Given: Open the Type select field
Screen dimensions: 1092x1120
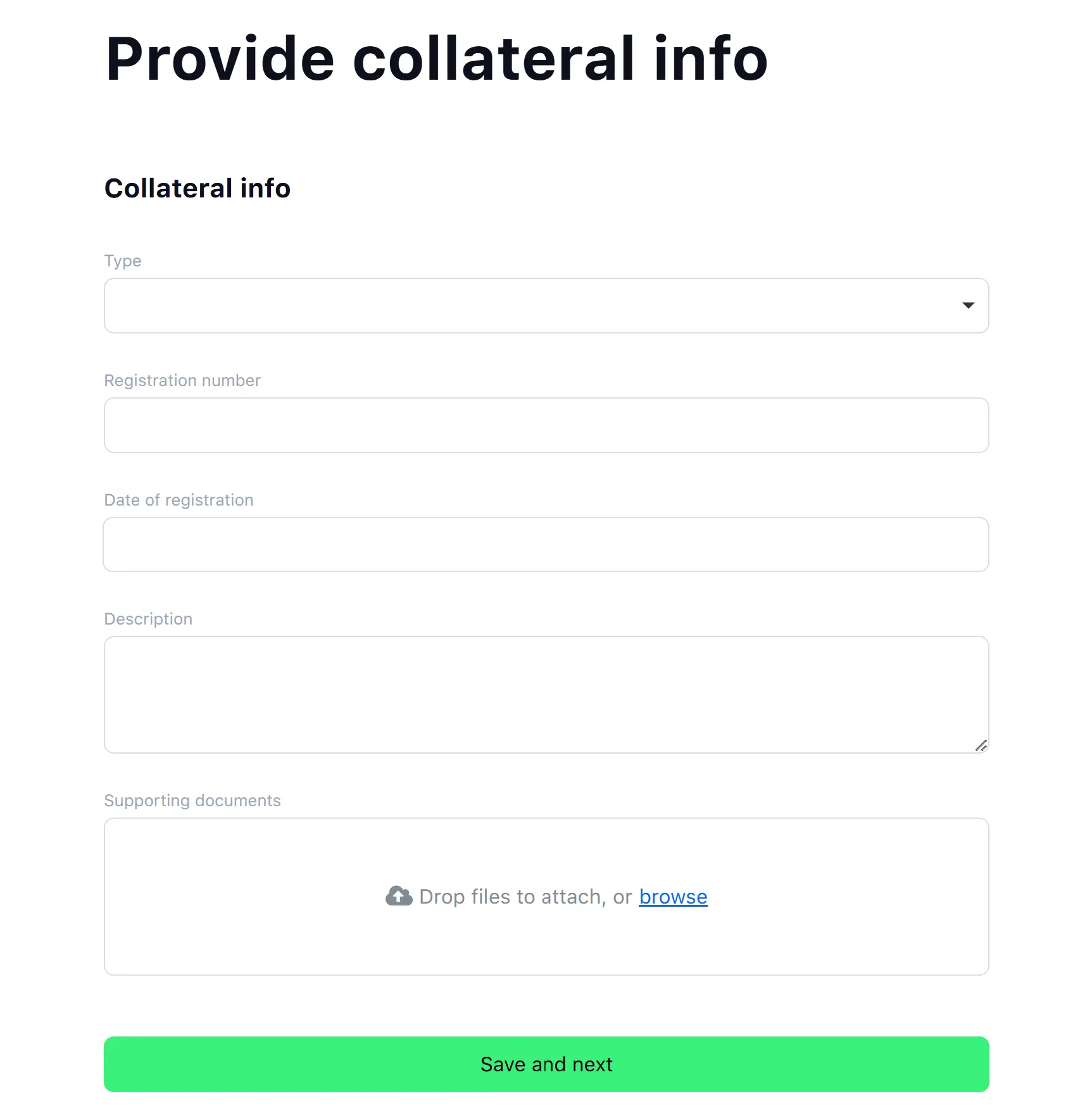Looking at the screenshot, I should click(x=546, y=306).
